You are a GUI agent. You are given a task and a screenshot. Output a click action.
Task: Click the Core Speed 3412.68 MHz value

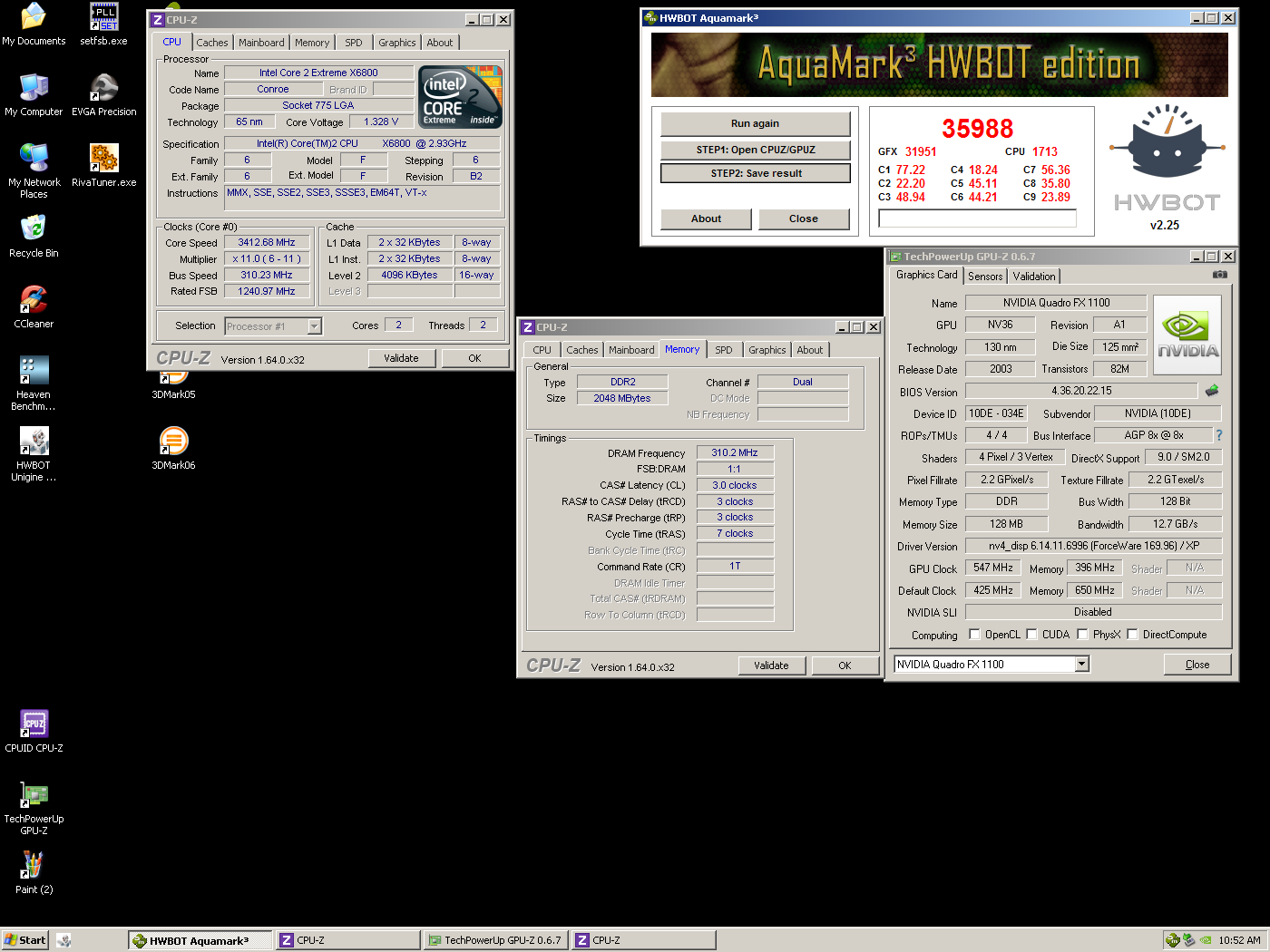point(267,242)
